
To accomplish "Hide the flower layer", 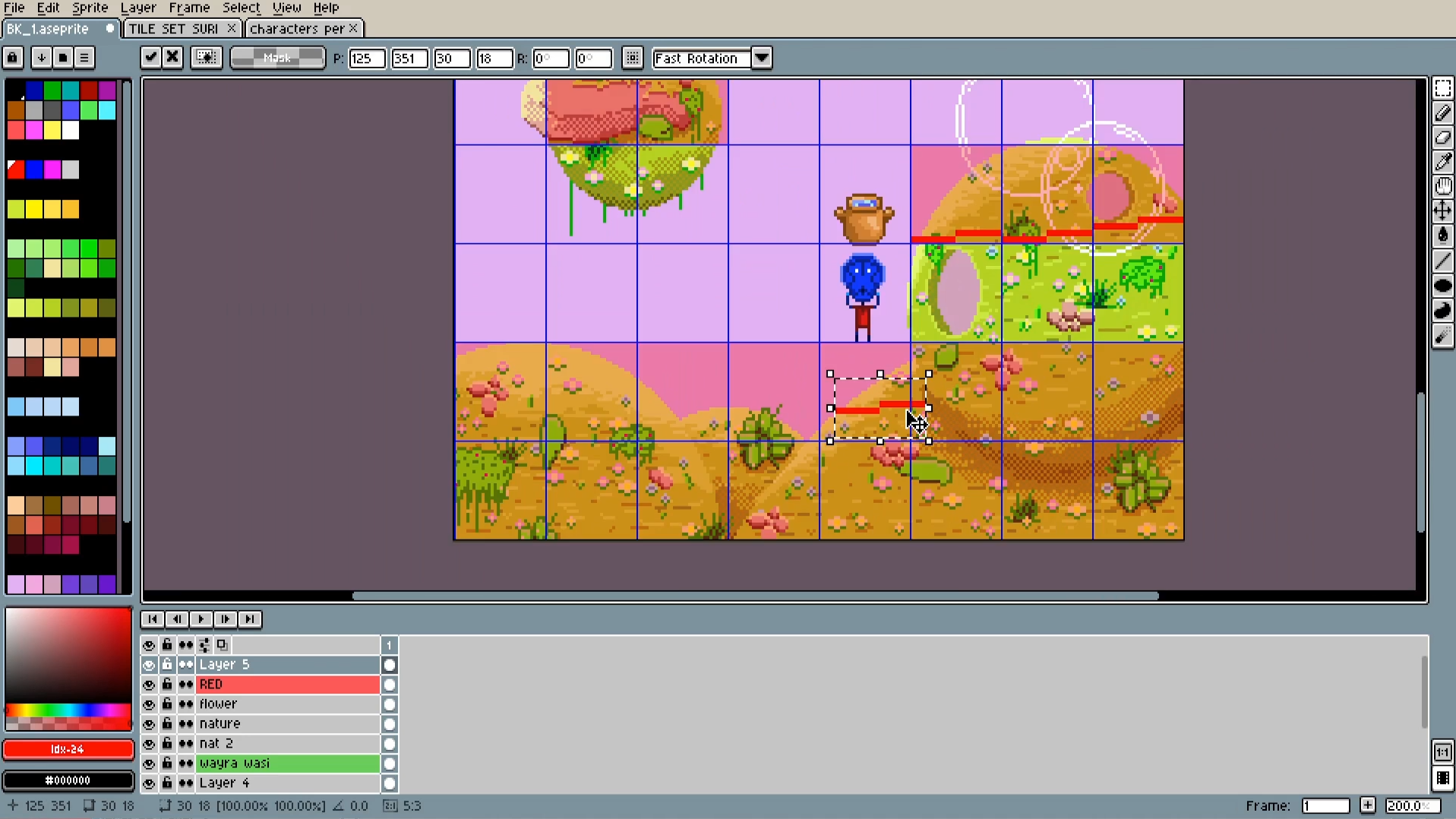I will point(149,704).
